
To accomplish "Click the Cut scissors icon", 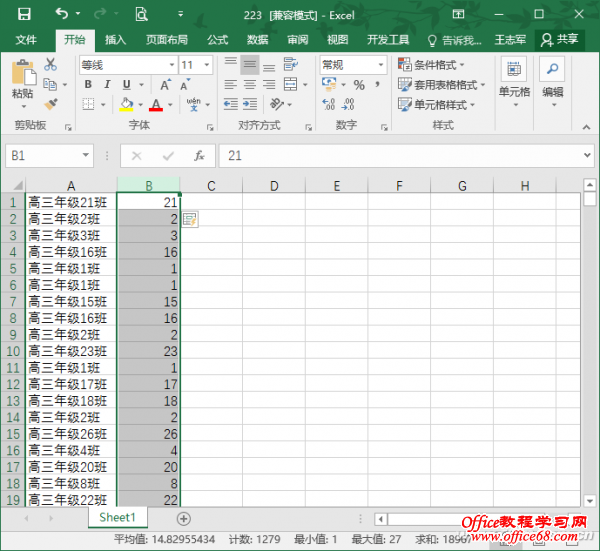I will pos(51,64).
